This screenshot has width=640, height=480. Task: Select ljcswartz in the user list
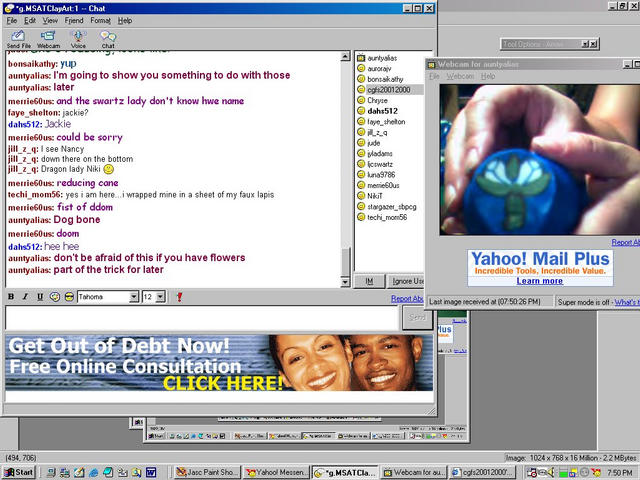[380, 164]
